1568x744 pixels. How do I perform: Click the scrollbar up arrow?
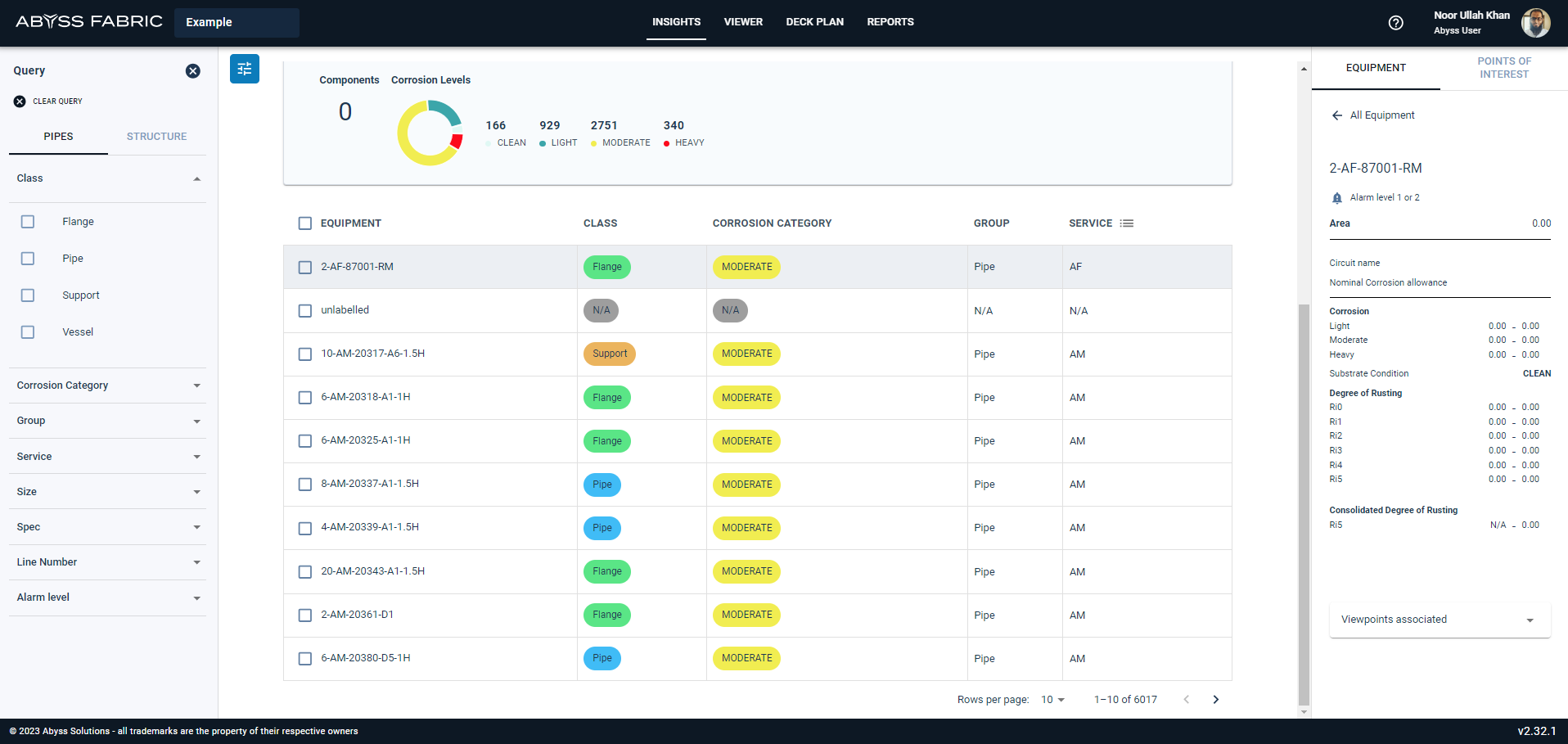(x=1304, y=69)
